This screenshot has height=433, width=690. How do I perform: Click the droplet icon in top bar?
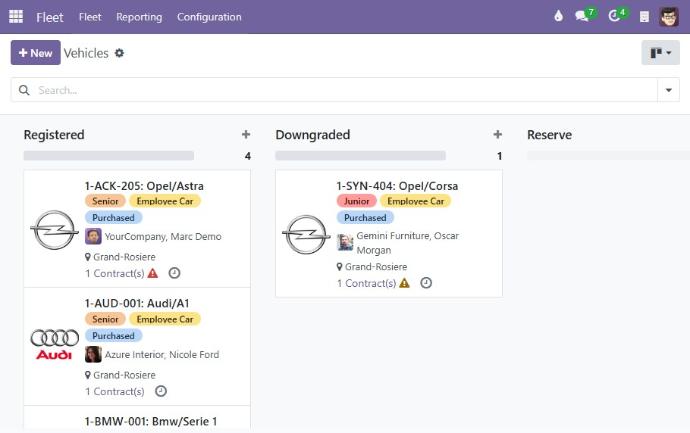point(558,17)
